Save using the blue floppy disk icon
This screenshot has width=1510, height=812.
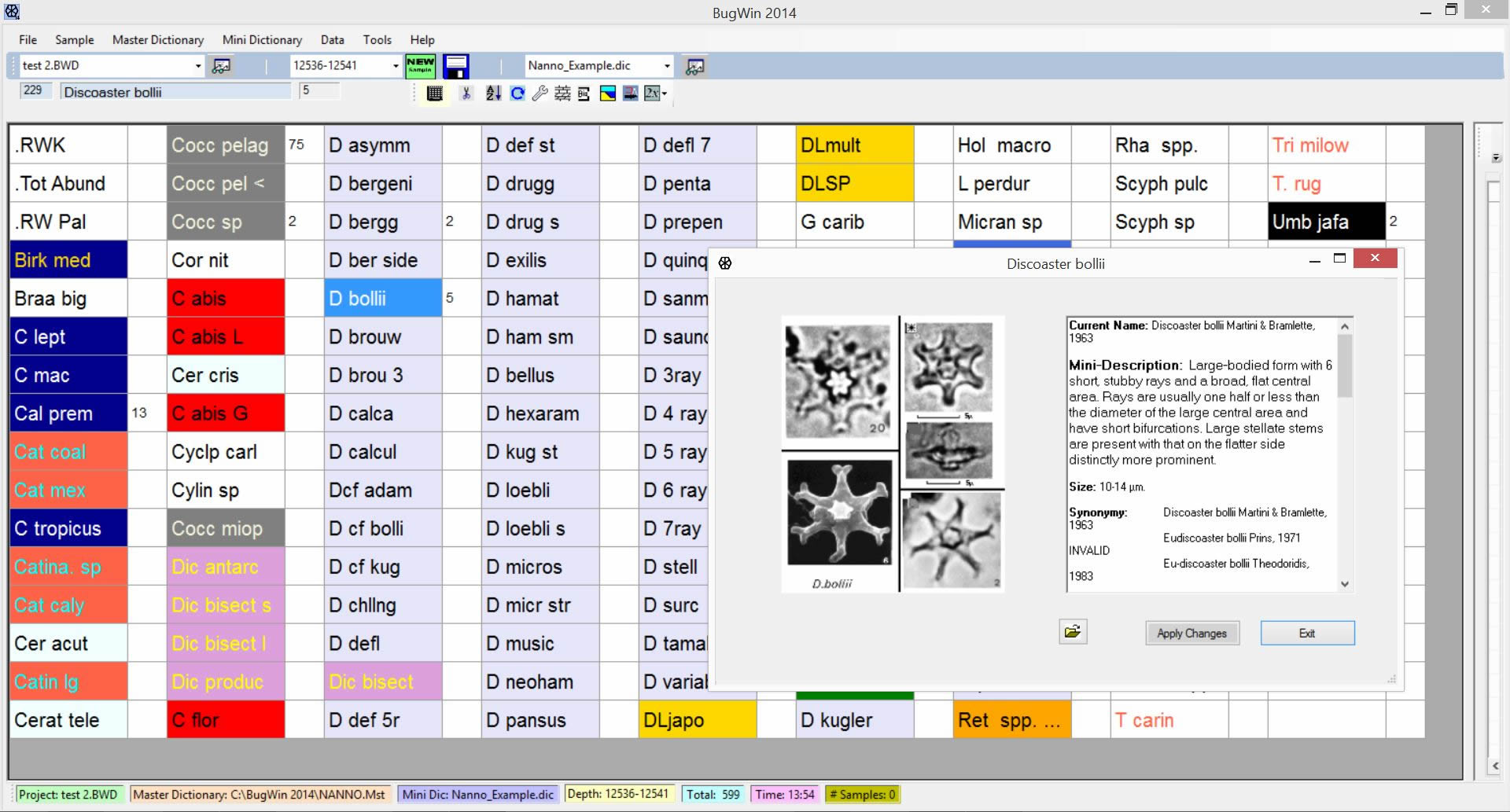click(455, 66)
